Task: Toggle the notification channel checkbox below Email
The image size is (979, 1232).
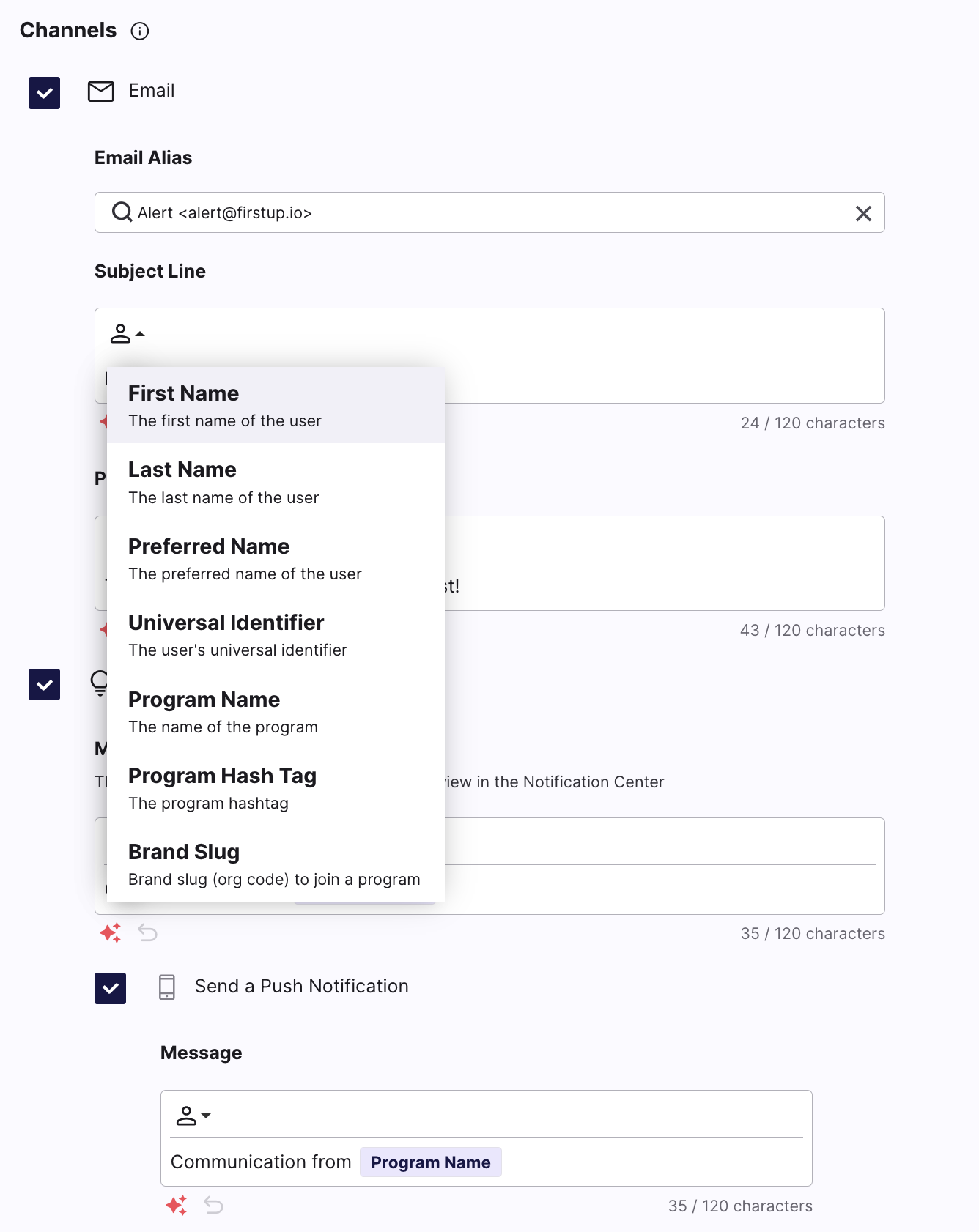Action: (x=45, y=684)
